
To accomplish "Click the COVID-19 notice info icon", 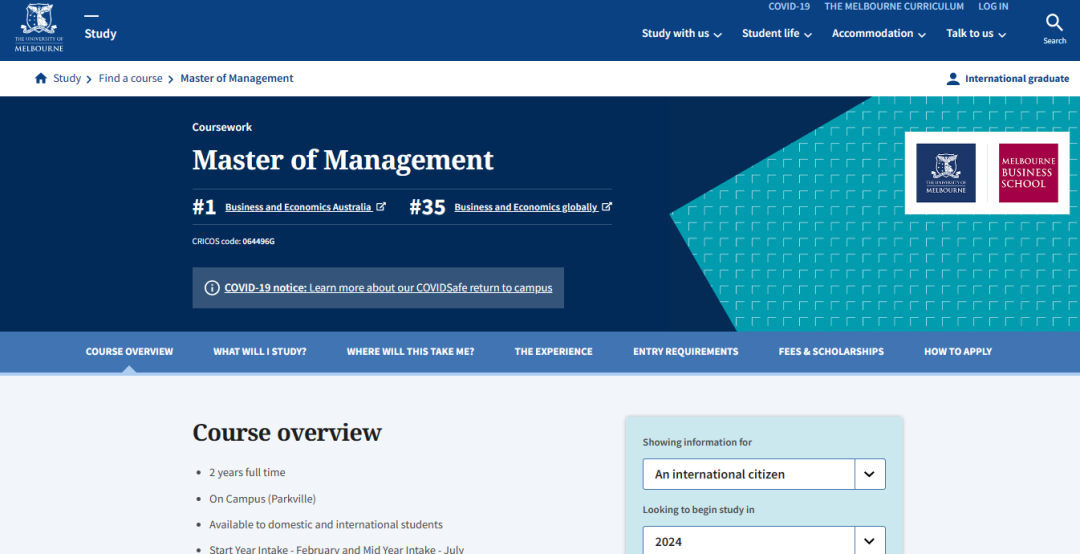I will [212, 288].
